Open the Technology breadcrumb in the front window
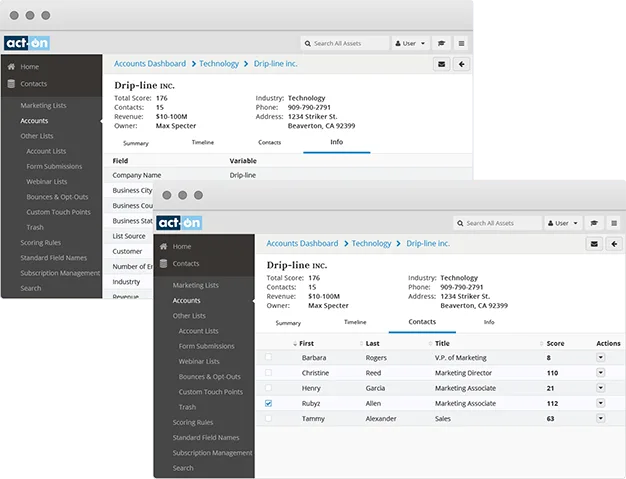 (x=371, y=243)
